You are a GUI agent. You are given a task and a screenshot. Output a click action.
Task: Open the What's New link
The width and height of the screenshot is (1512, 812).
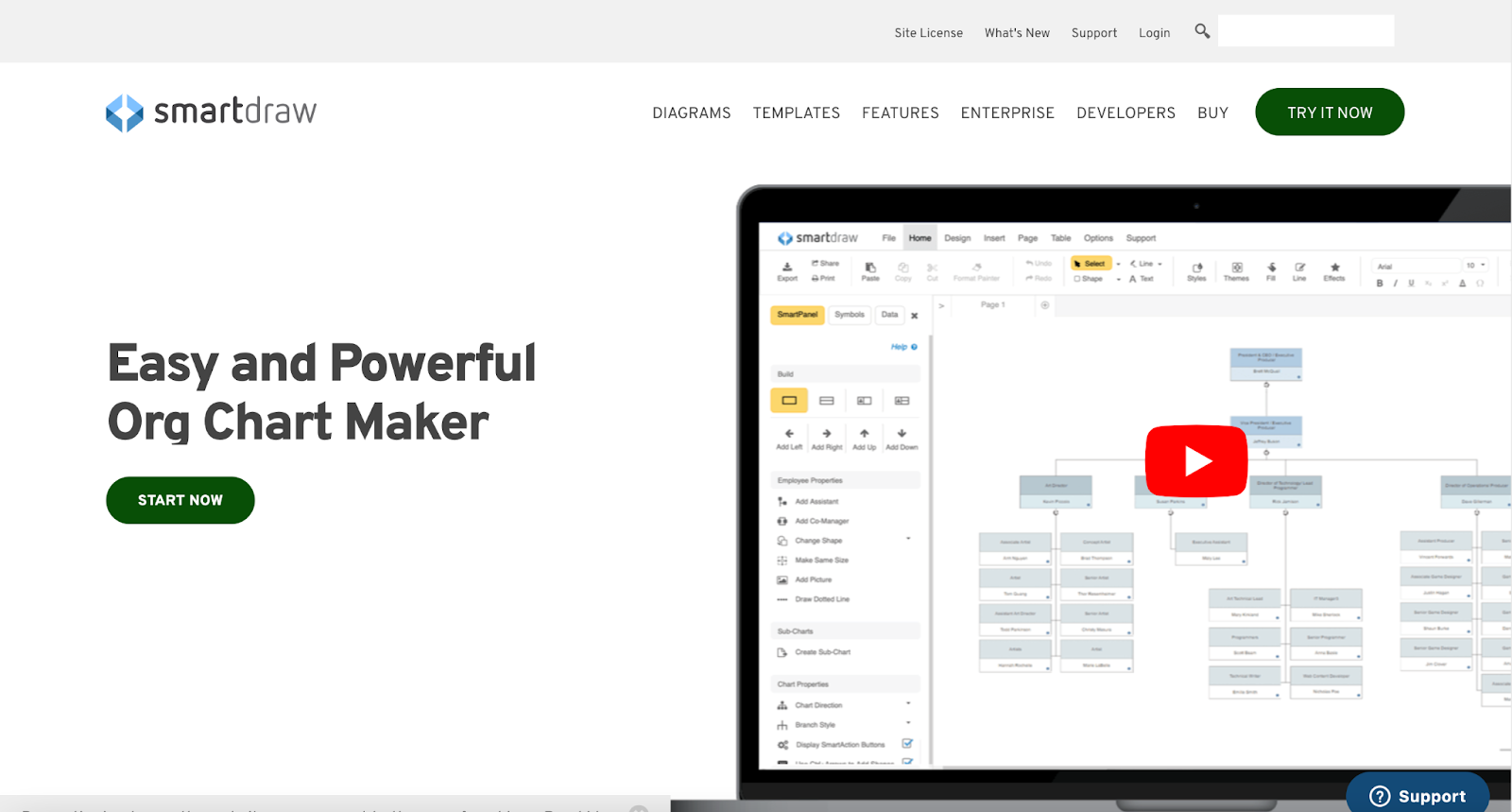1017,32
